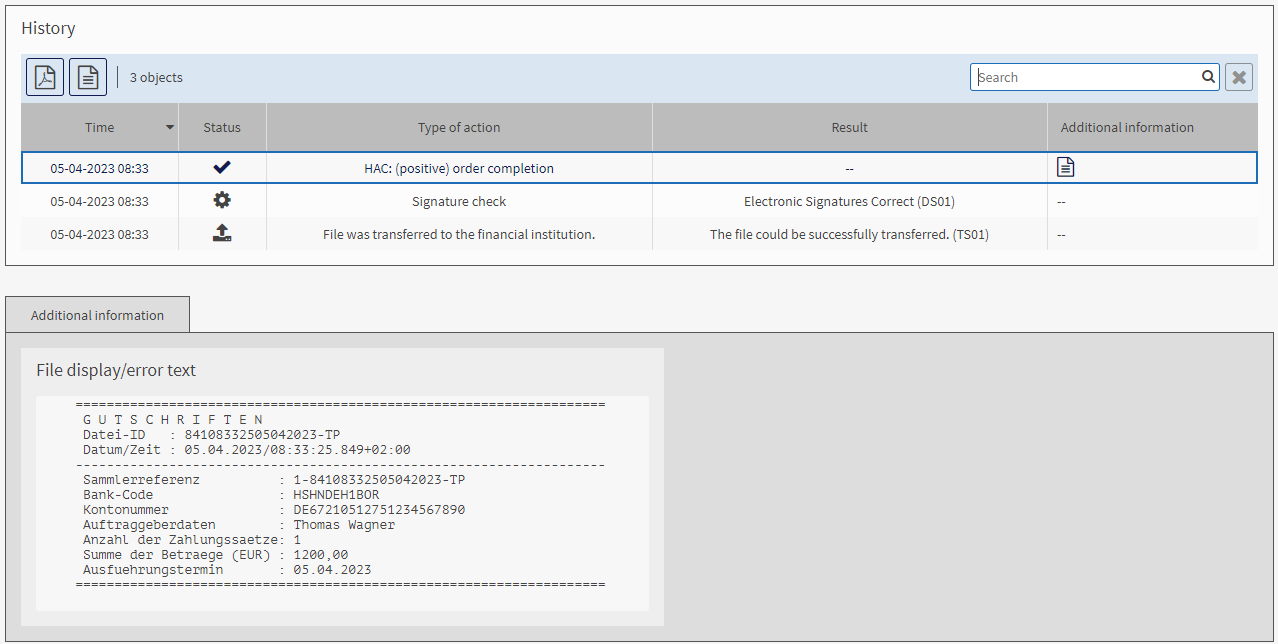Viewport: 1278px width, 644px height.
Task: Toggle sort arrow in Time column
Action: [170, 127]
